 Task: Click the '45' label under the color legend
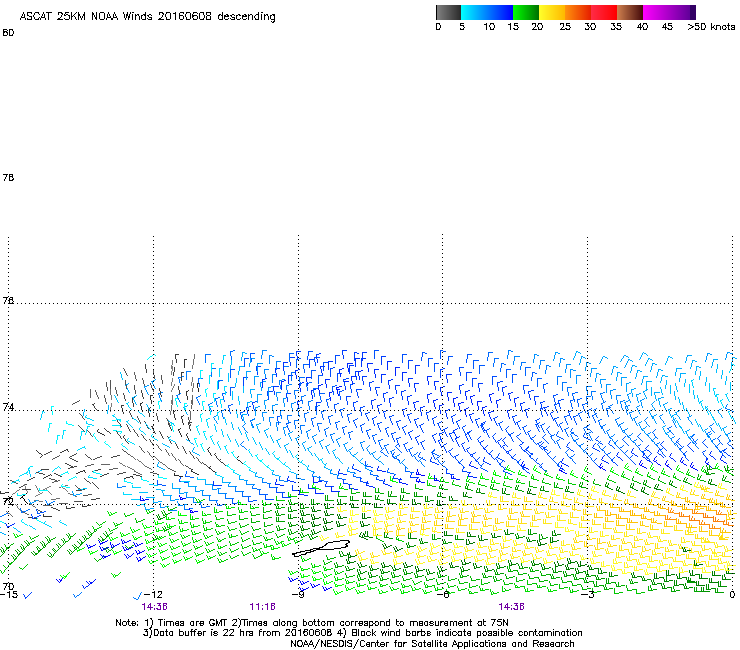(667, 27)
